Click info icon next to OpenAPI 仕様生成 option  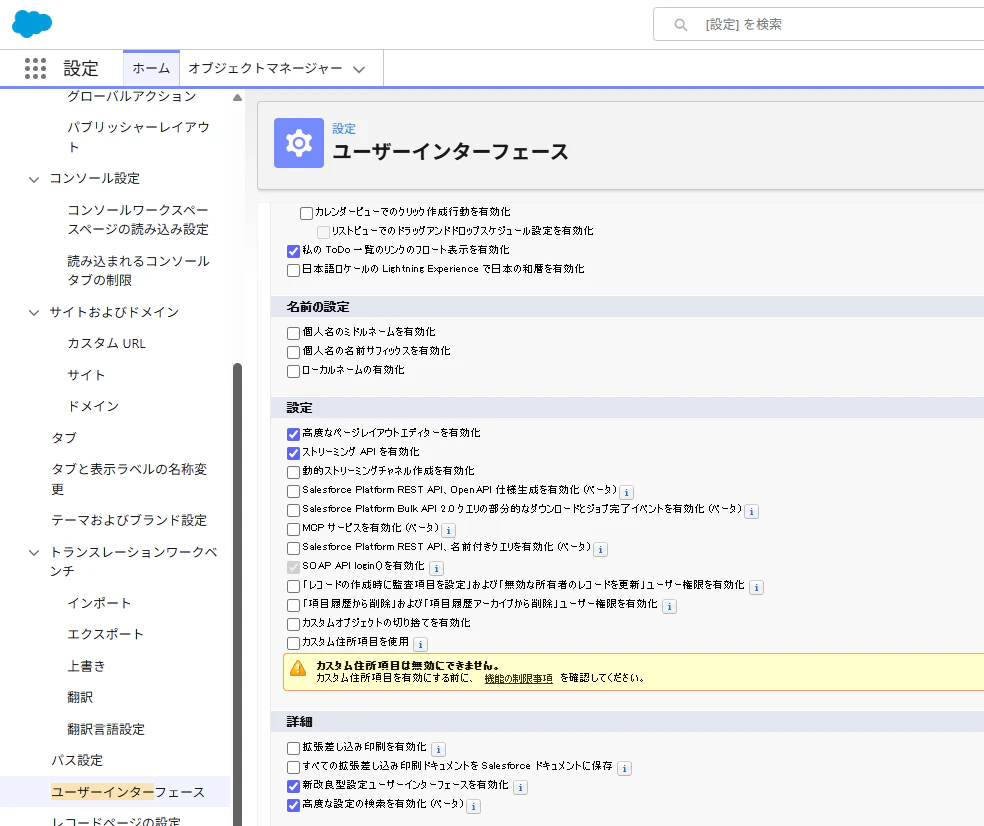click(626, 492)
